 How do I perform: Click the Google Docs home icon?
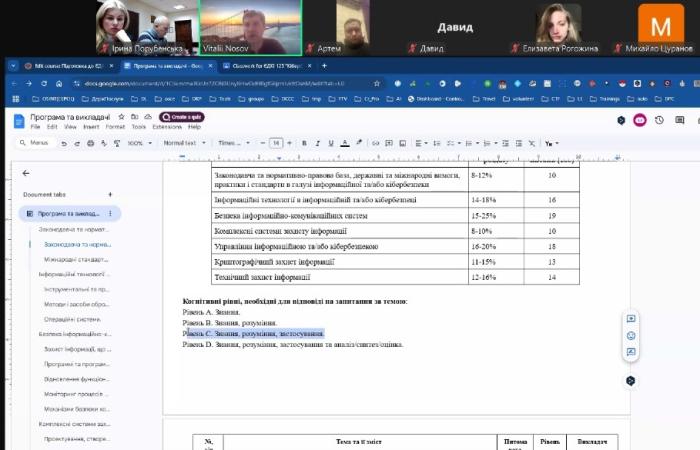click(x=20, y=120)
